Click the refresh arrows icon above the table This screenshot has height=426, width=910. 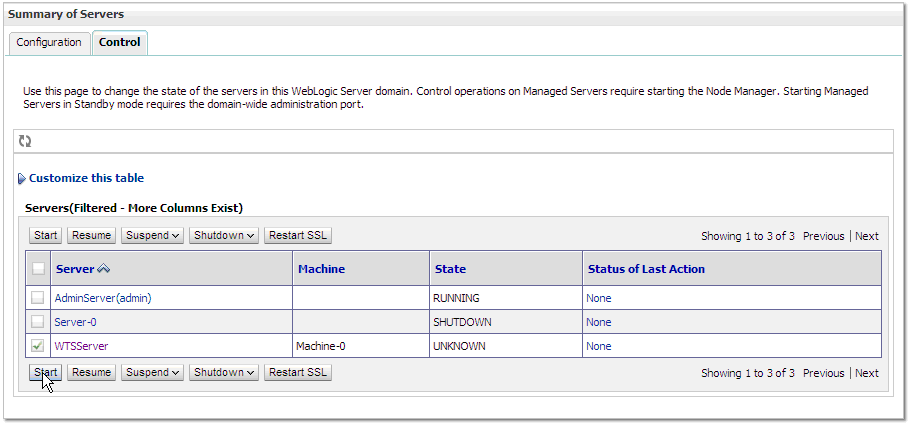(25, 141)
